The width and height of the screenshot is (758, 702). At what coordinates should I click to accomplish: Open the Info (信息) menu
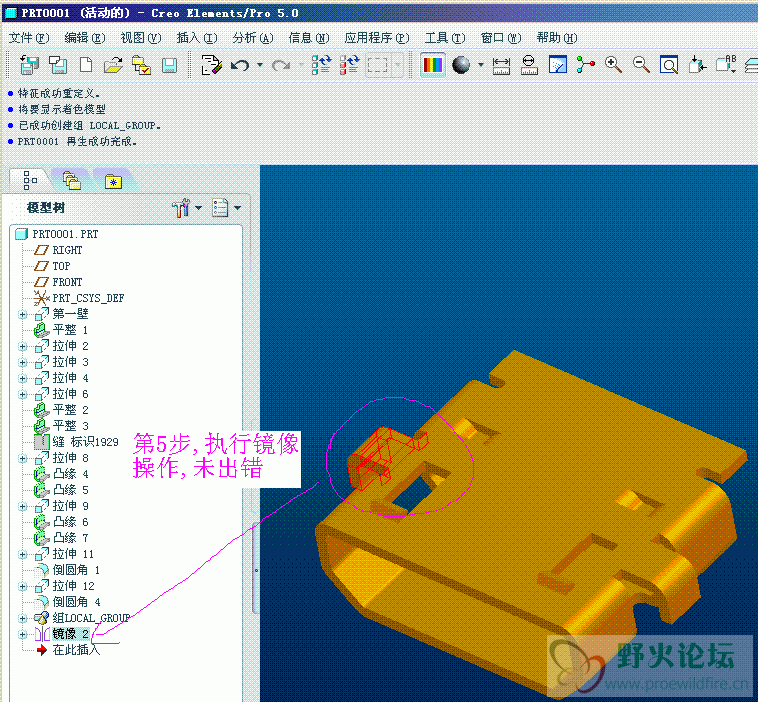309,38
